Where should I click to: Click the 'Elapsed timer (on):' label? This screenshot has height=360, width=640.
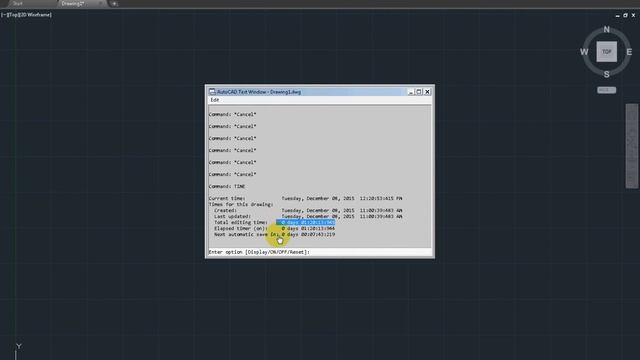click(241, 229)
